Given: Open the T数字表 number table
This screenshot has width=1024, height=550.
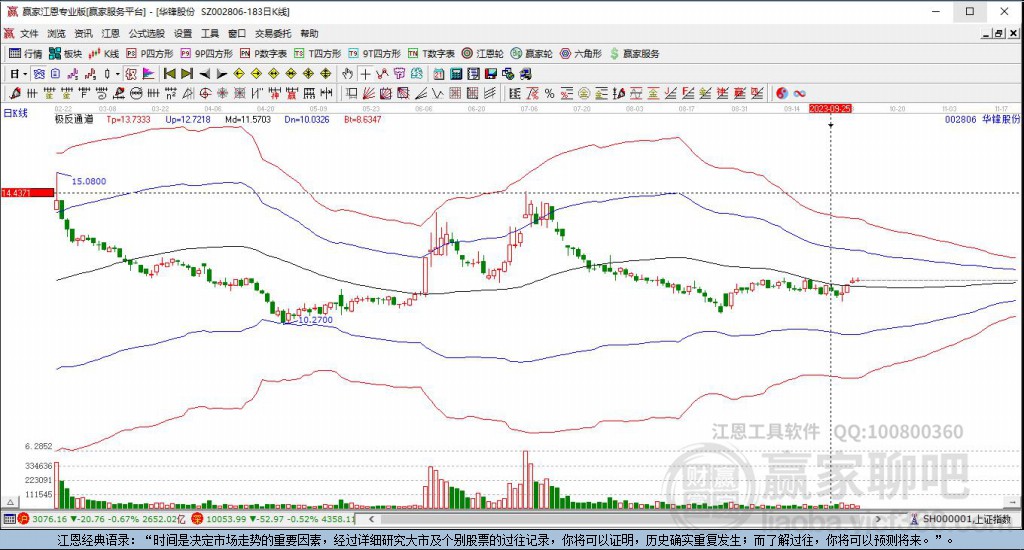Looking at the screenshot, I should [431, 54].
